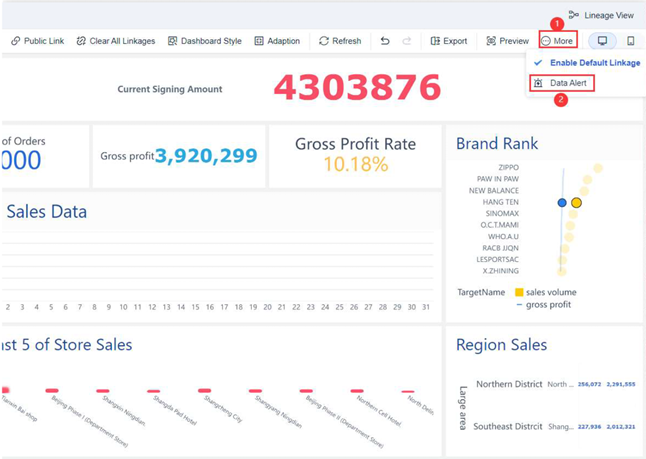Click the undo arrow icon

pos(385,41)
